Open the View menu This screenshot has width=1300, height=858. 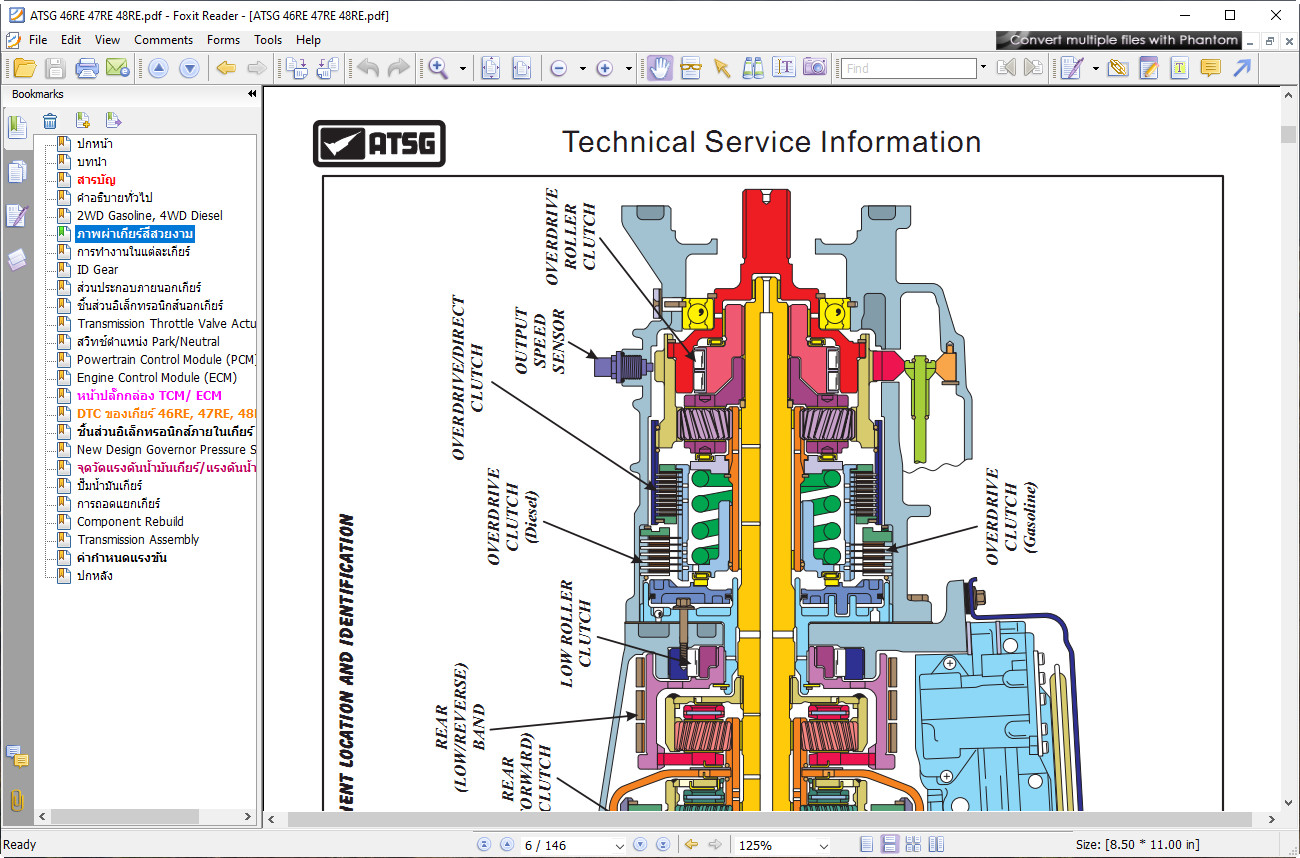pyautogui.click(x=107, y=40)
